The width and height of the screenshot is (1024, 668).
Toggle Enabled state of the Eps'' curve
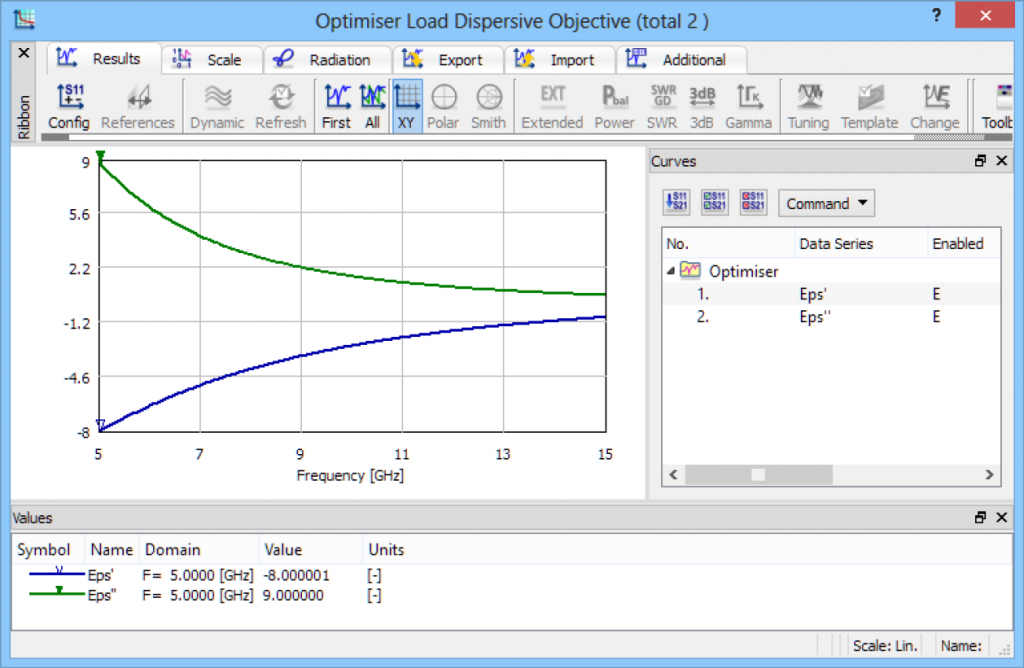936,317
